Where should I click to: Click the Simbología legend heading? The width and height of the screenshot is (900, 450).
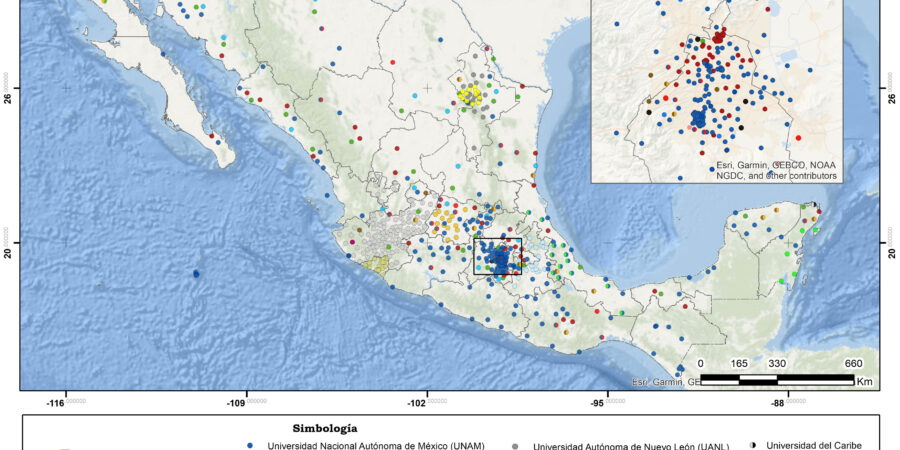pyautogui.click(x=325, y=428)
